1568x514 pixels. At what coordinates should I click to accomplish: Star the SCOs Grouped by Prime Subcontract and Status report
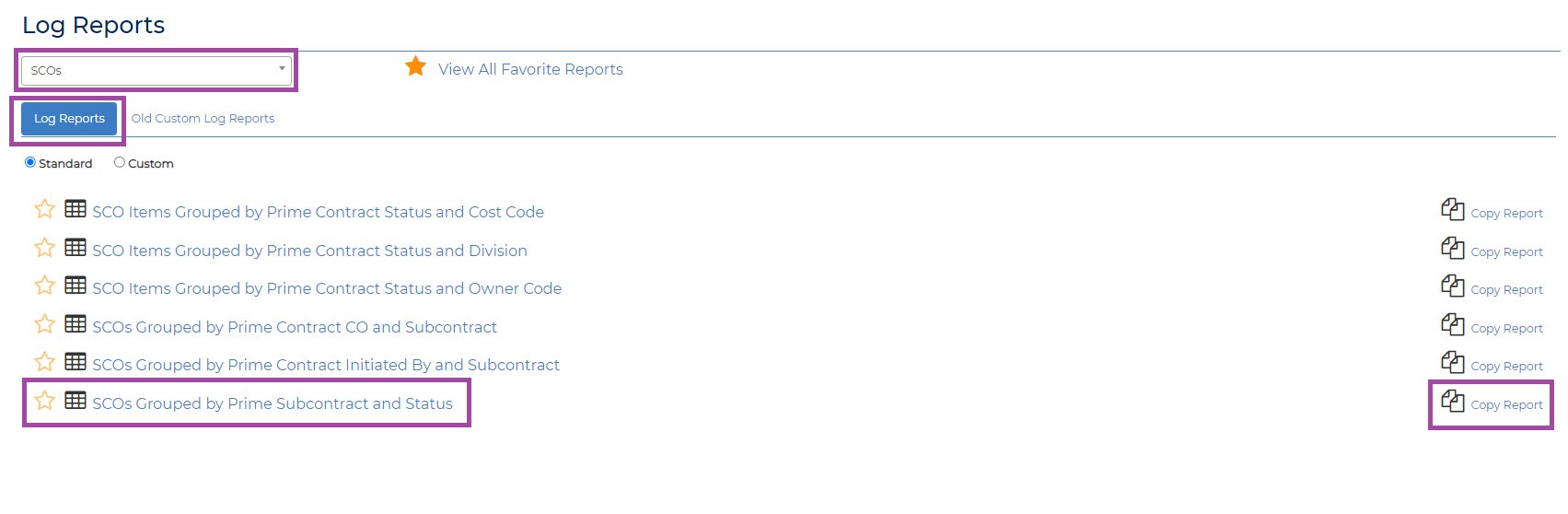44,402
